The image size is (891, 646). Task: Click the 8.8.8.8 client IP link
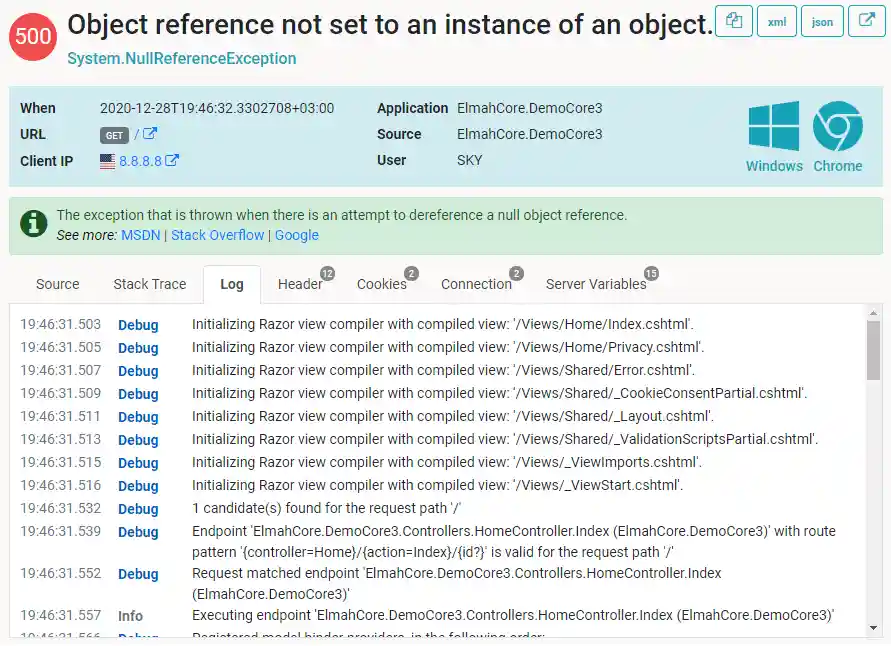pos(141,160)
